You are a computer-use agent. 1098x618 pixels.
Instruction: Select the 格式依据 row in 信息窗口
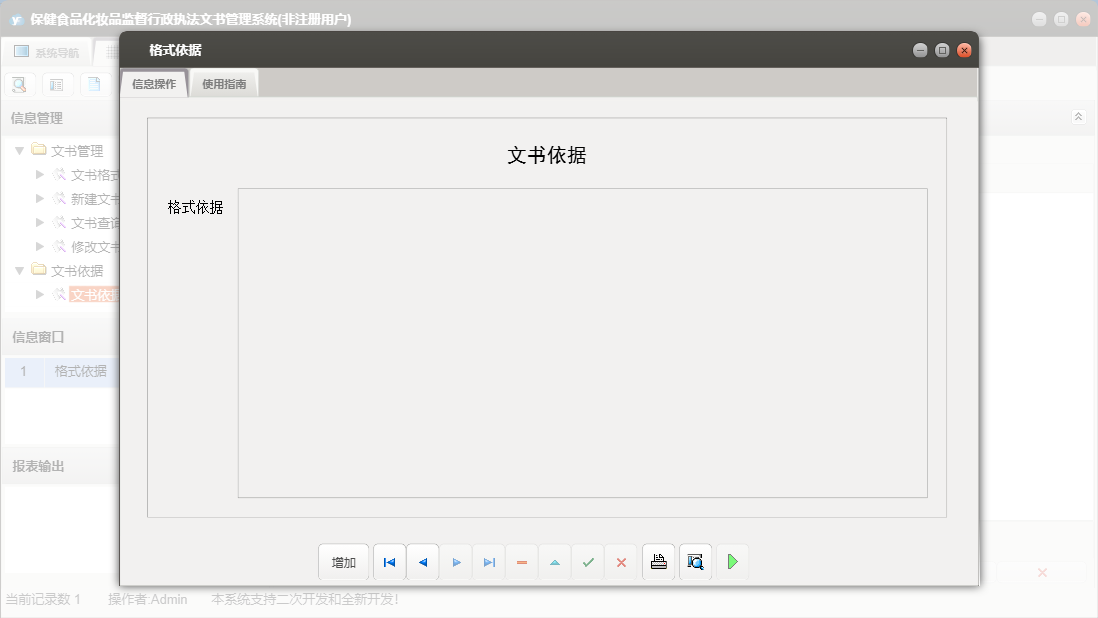point(80,371)
